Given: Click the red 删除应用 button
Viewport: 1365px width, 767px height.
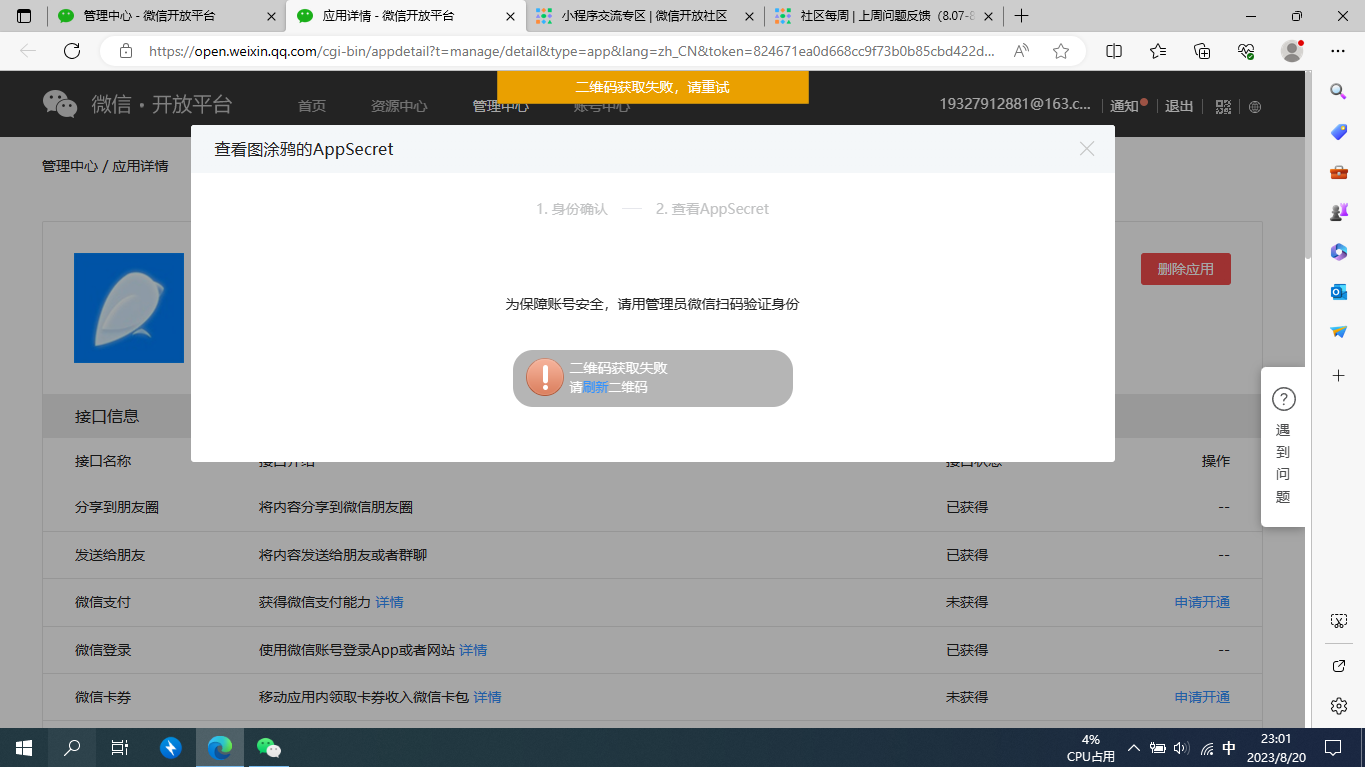Looking at the screenshot, I should [x=1185, y=269].
